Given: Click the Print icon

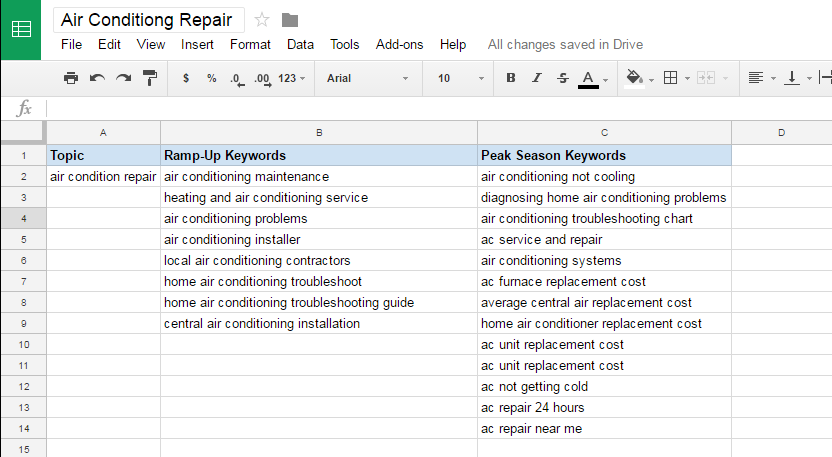Looking at the screenshot, I should [x=71, y=78].
